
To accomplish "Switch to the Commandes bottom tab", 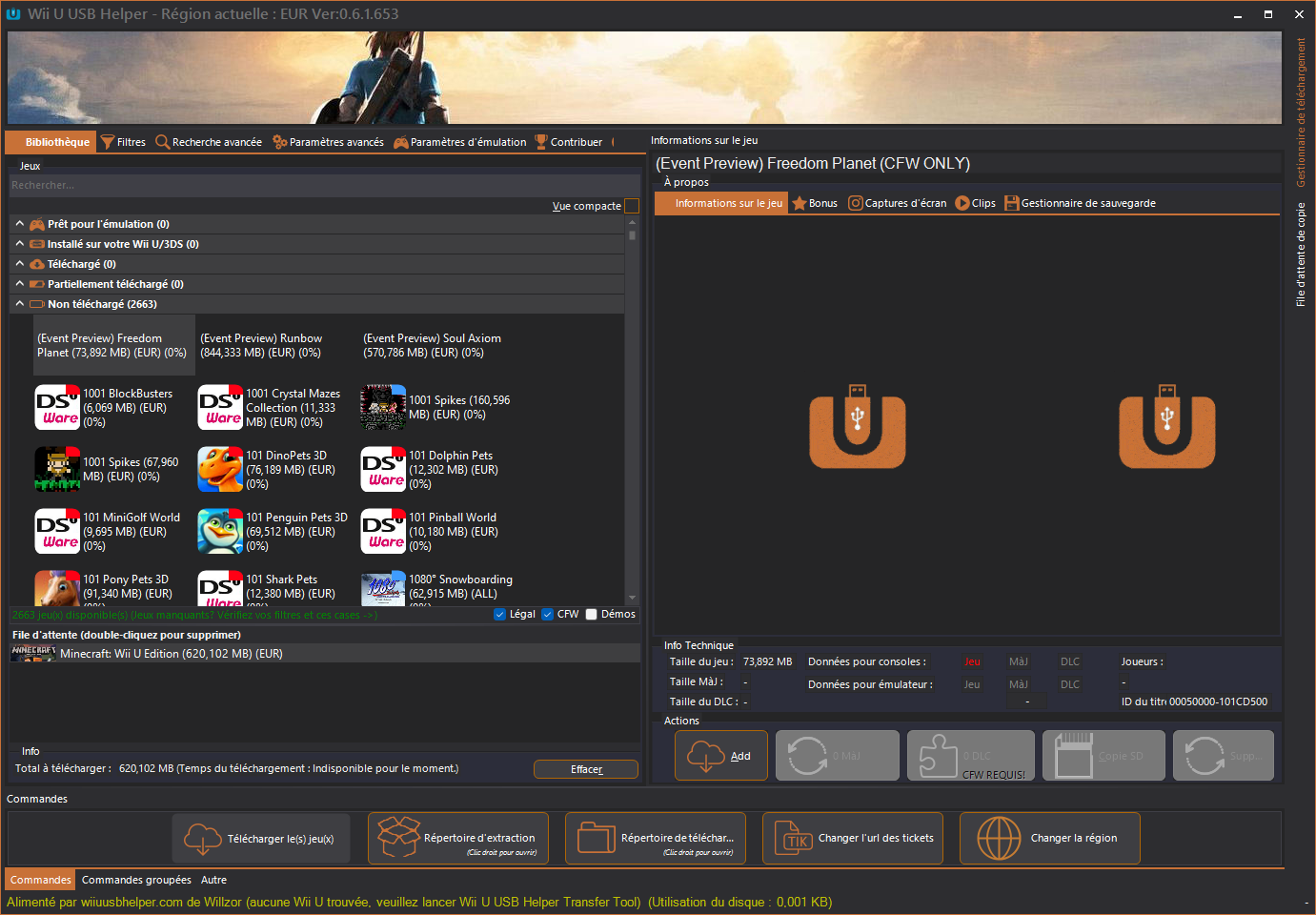I will [41, 880].
